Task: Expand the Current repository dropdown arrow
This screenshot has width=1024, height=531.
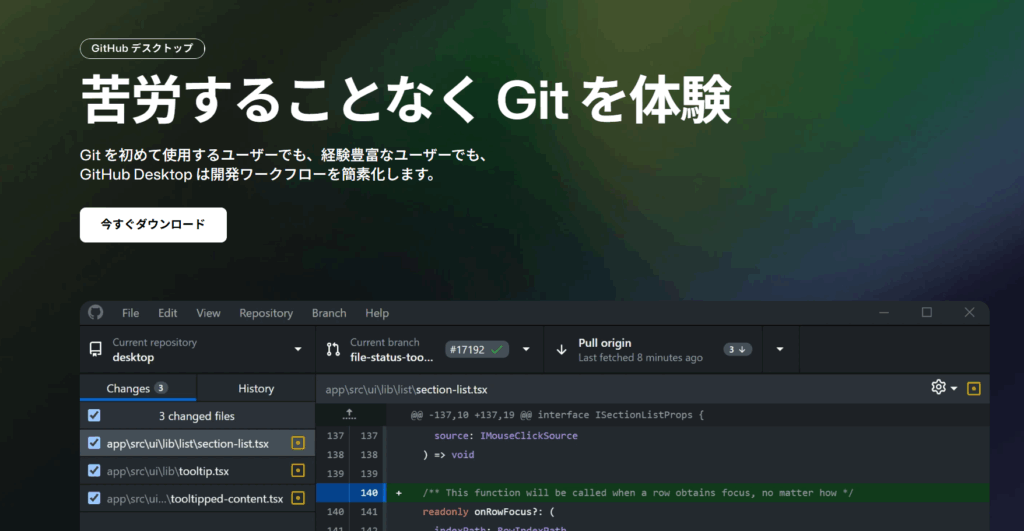Action: (x=298, y=350)
